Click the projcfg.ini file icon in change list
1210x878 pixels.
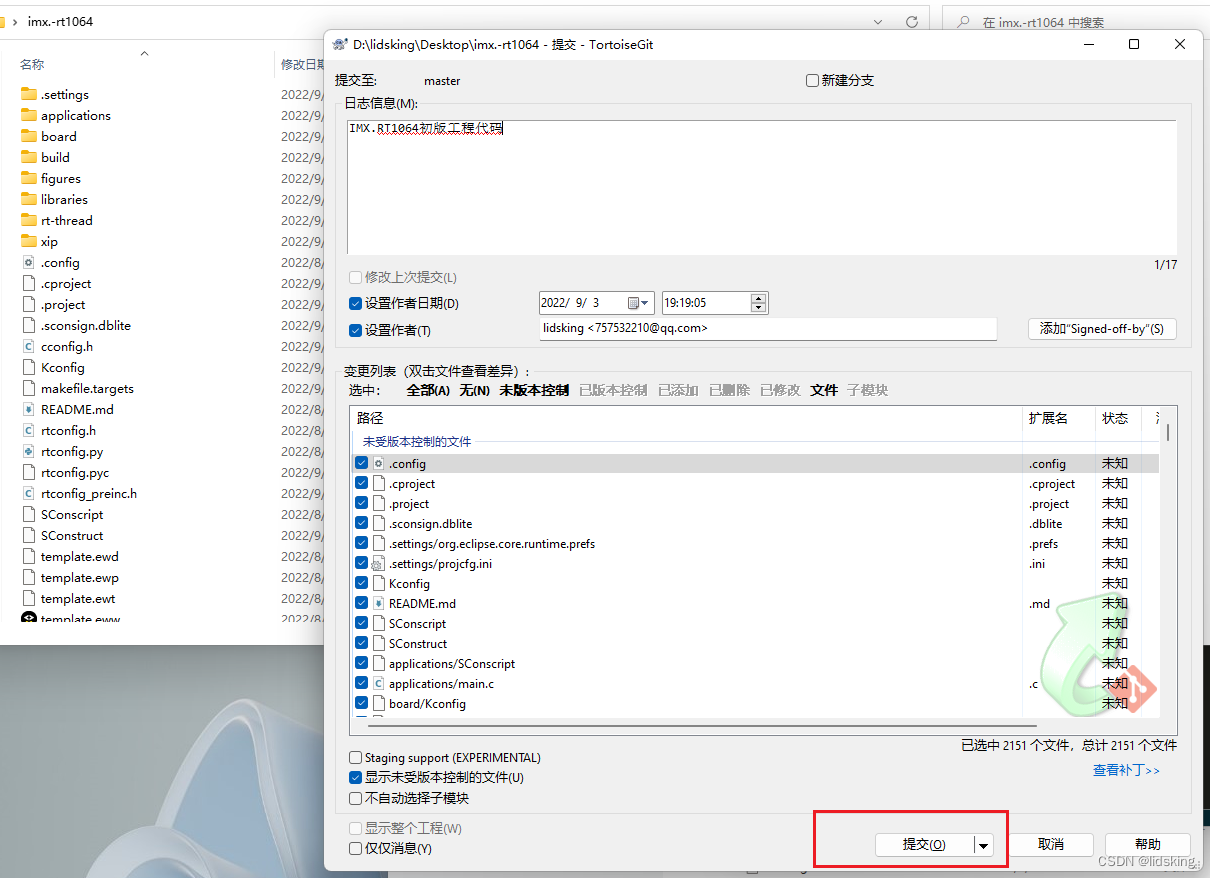coord(377,563)
